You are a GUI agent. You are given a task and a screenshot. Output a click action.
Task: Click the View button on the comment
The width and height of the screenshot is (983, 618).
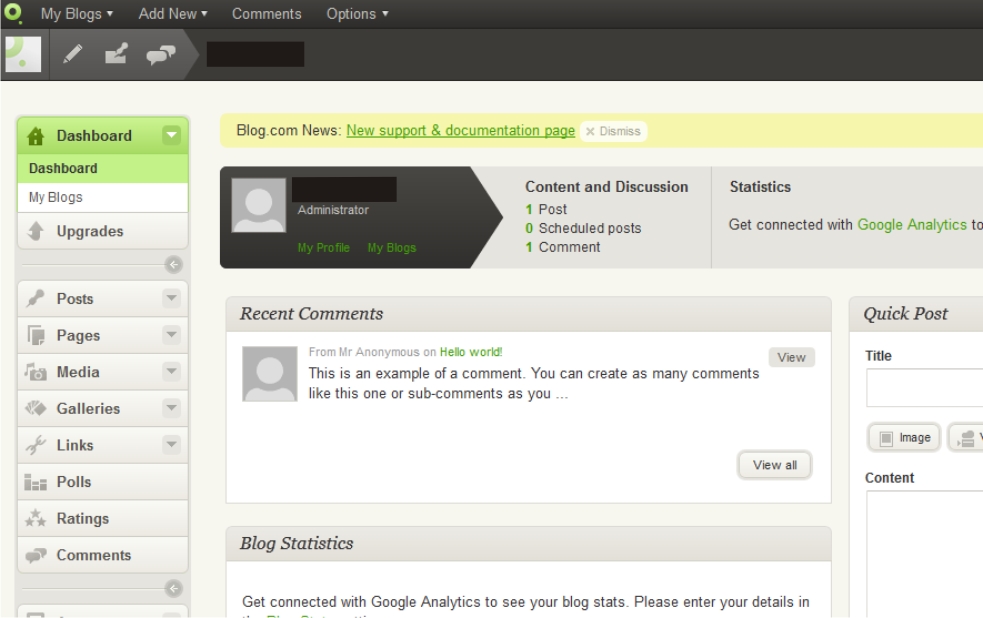click(792, 357)
